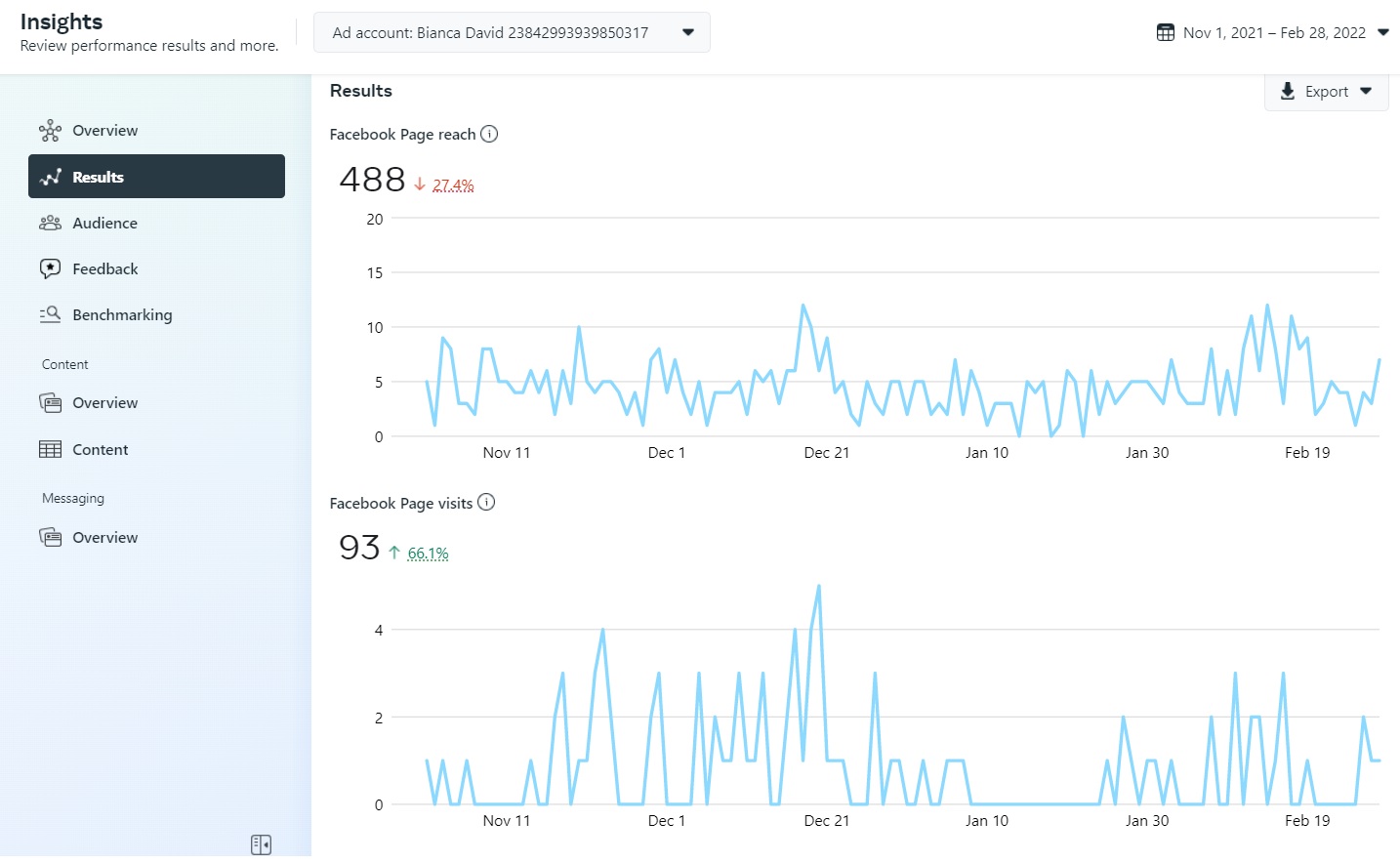Image resolution: width=1400 pixels, height=863 pixels.
Task: Click the Feedback star bubble icon
Action: (50, 269)
